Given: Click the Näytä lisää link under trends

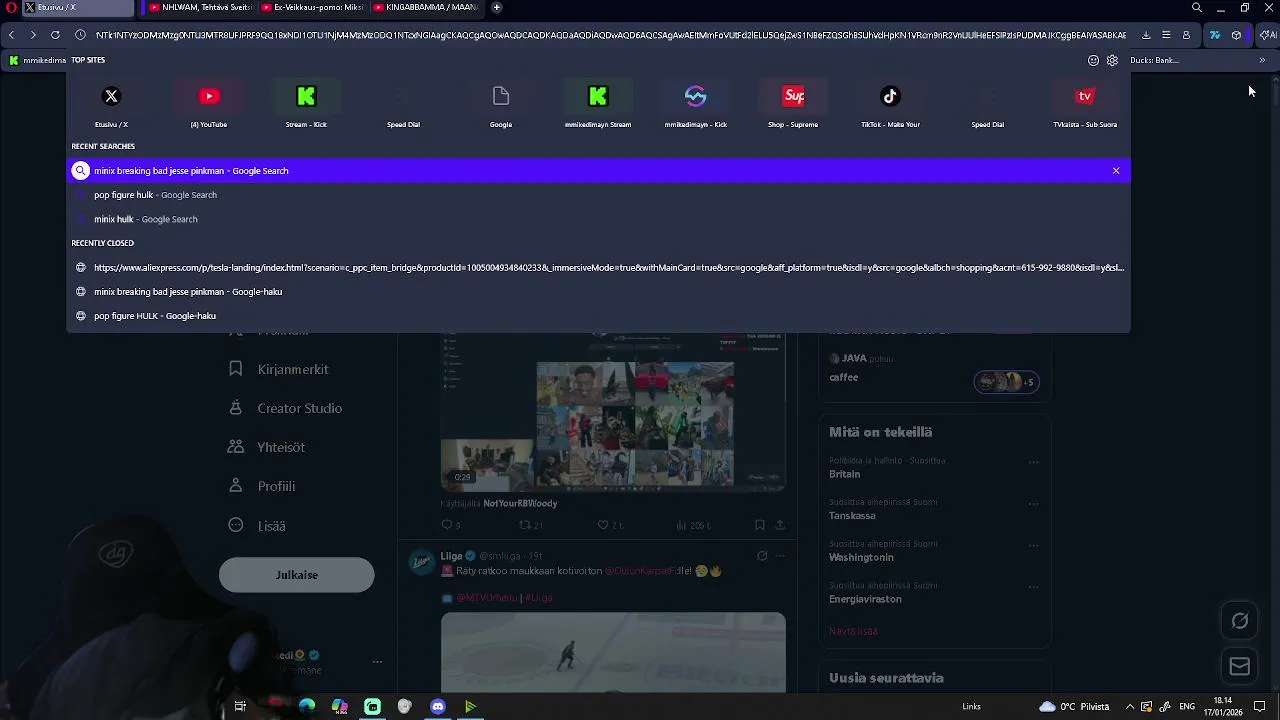Looking at the screenshot, I should (853, 631).
